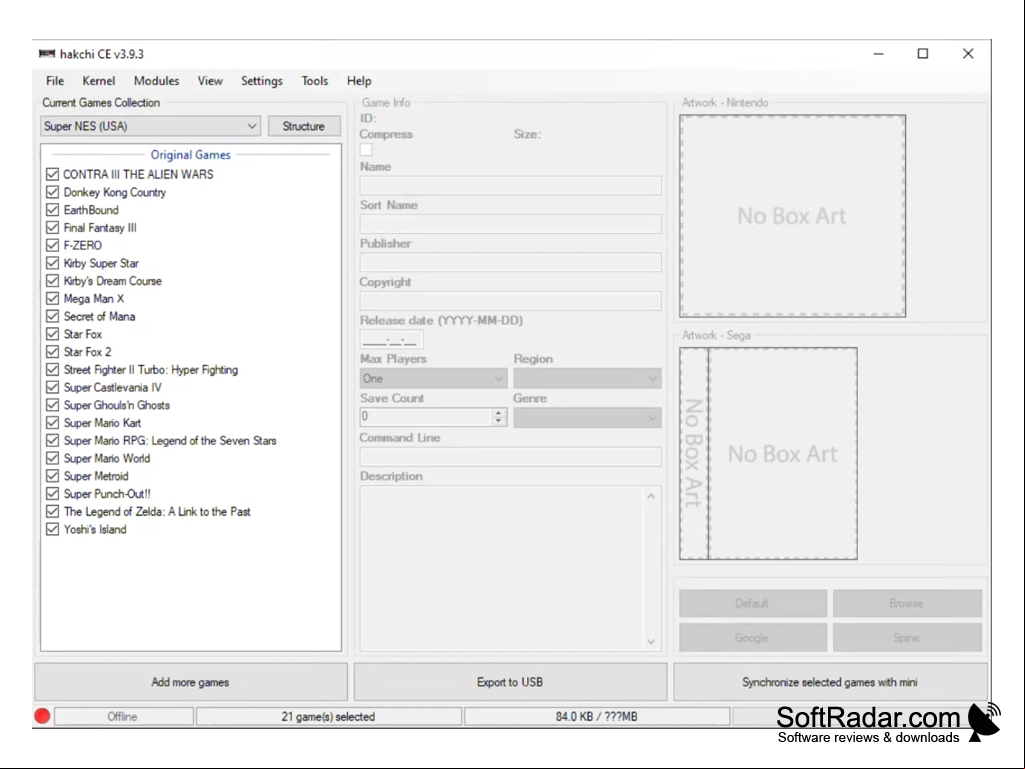Toggle Kirby Super Star checkbox

pyautogui.click(x=53, y=263)
